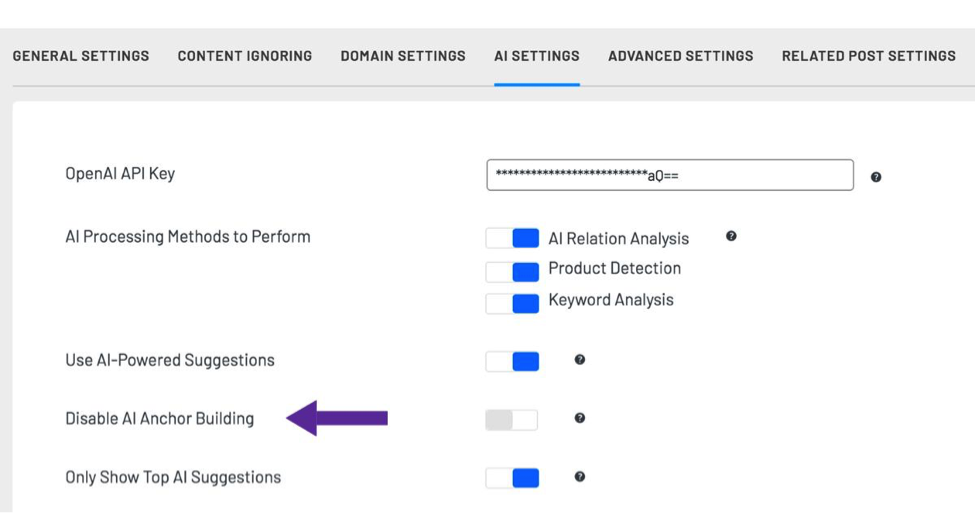Toggle the AI Relation Analysis switch
Screen dimensions: 975x513
tap(512, 238)
